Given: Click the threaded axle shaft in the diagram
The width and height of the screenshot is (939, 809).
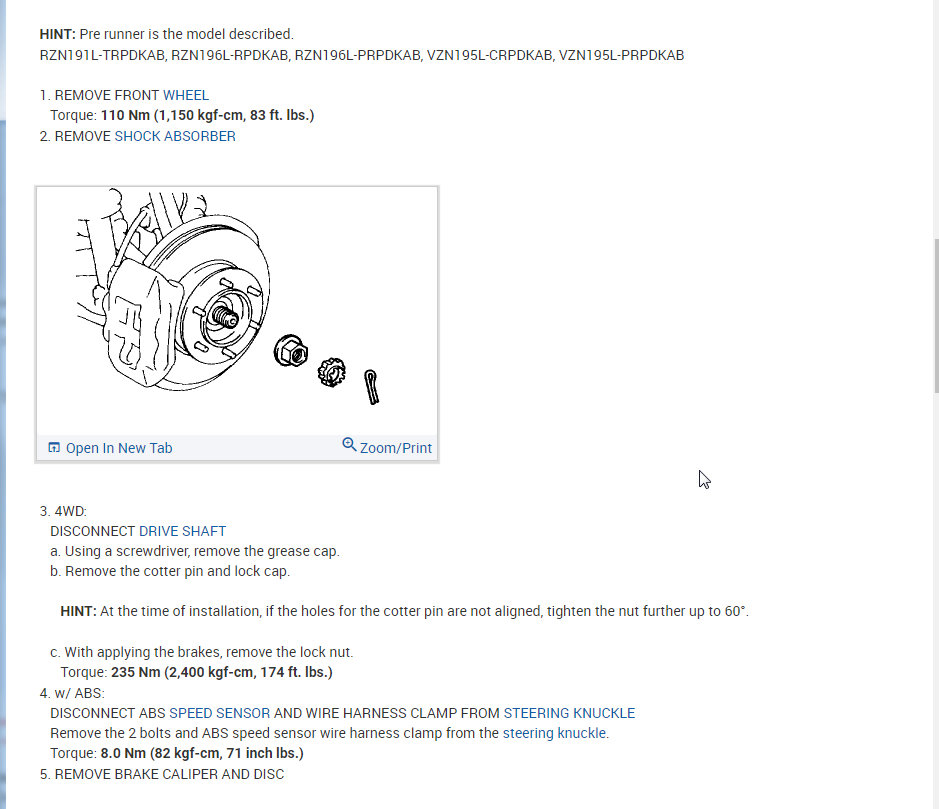Looking at the screenshot, I should (x=225, y=316).
